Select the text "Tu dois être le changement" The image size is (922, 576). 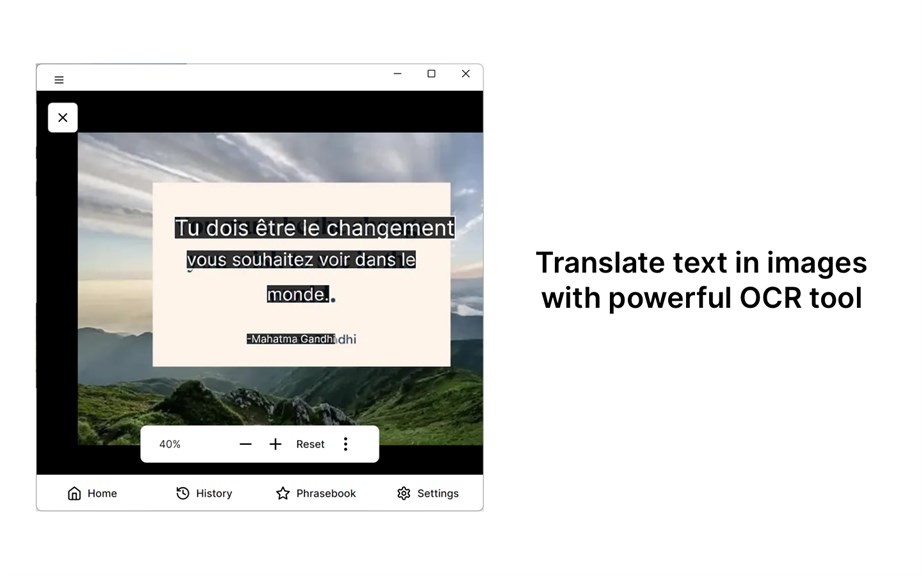(x=315, y=228)
